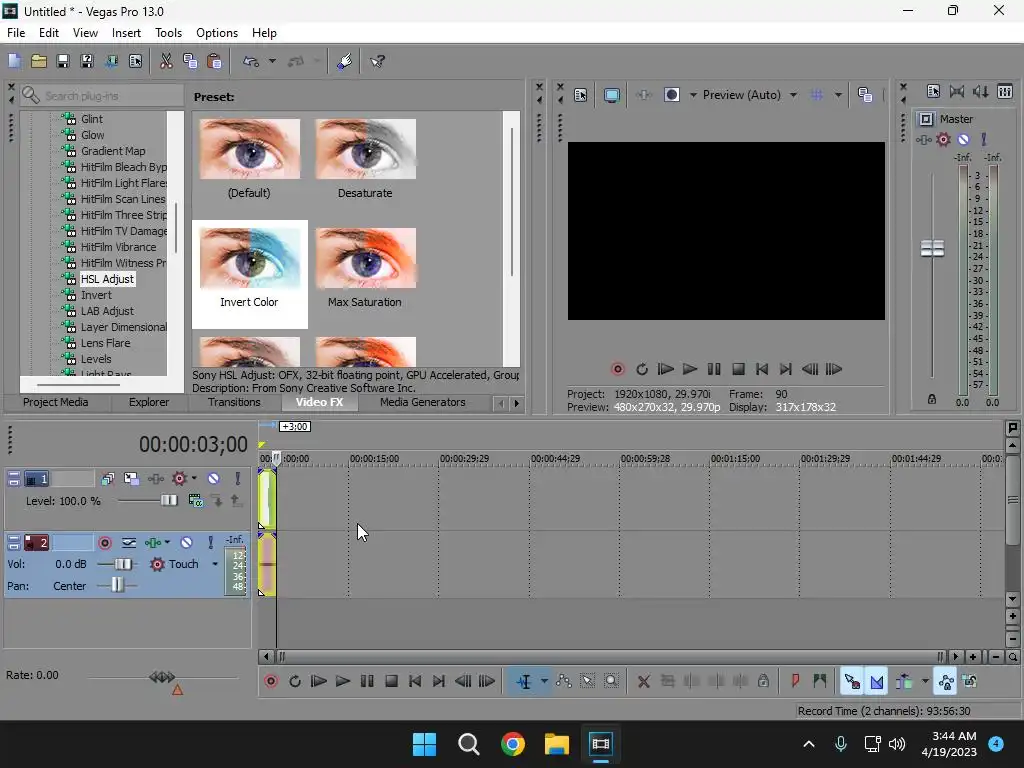Click the audio track Pan slider handle

(x=117, y=585)
